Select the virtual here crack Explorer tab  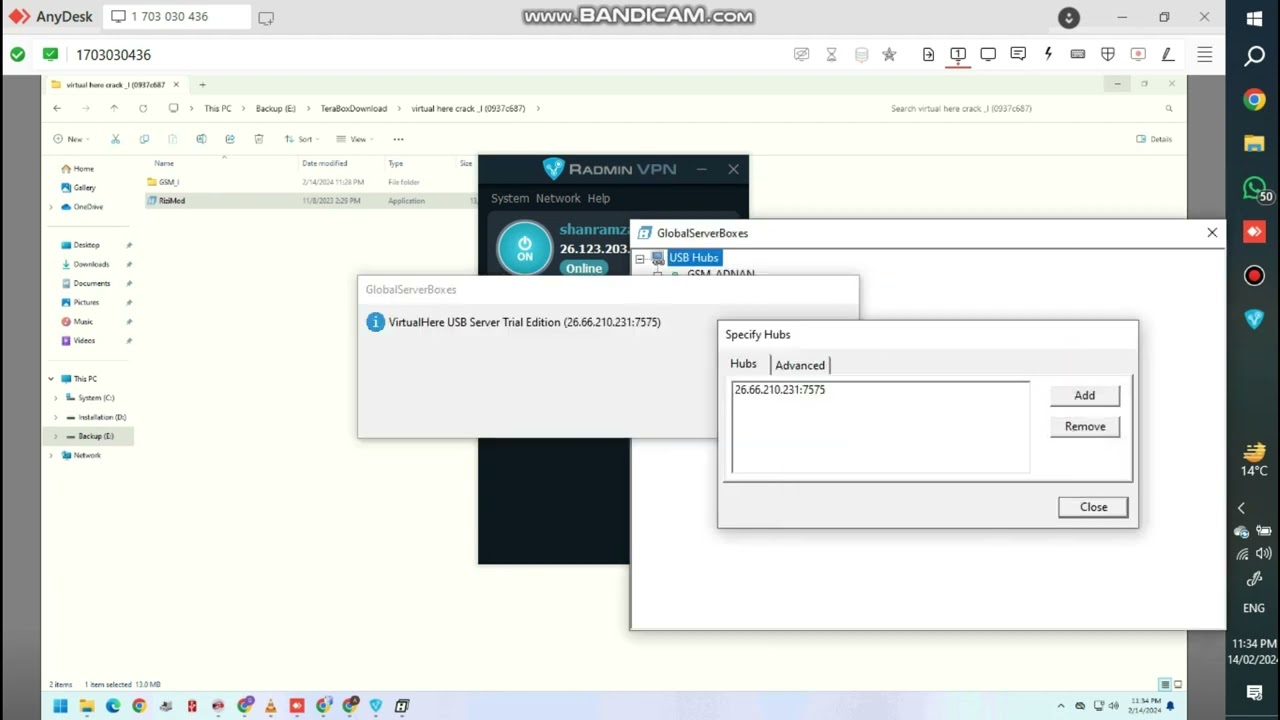(116, 85)
